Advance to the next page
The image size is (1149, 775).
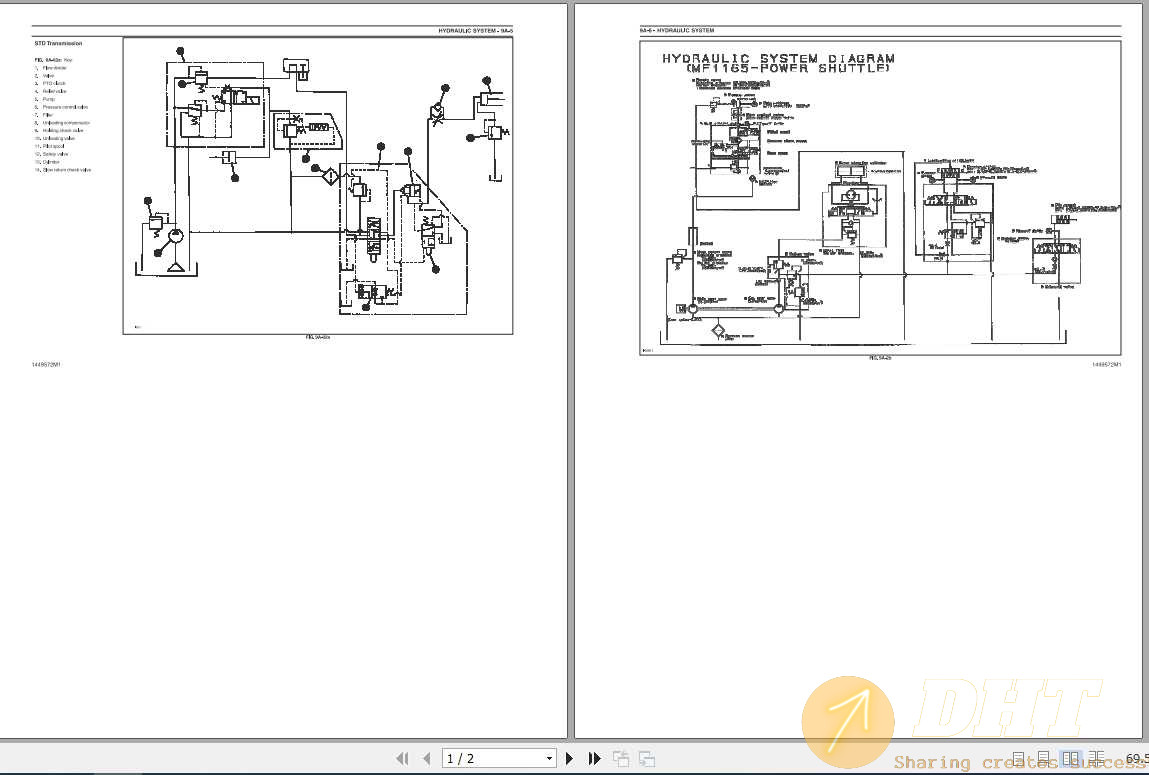coord(570,758)
